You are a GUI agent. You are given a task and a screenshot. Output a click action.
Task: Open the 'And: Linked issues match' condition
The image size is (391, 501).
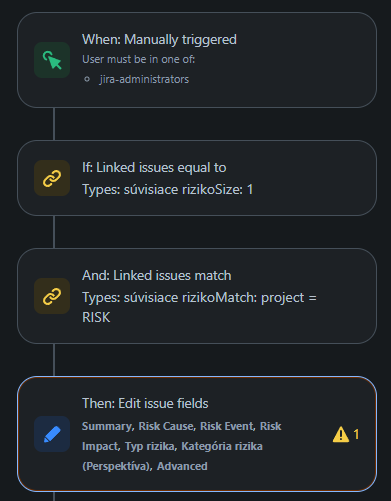click(157, 276)
